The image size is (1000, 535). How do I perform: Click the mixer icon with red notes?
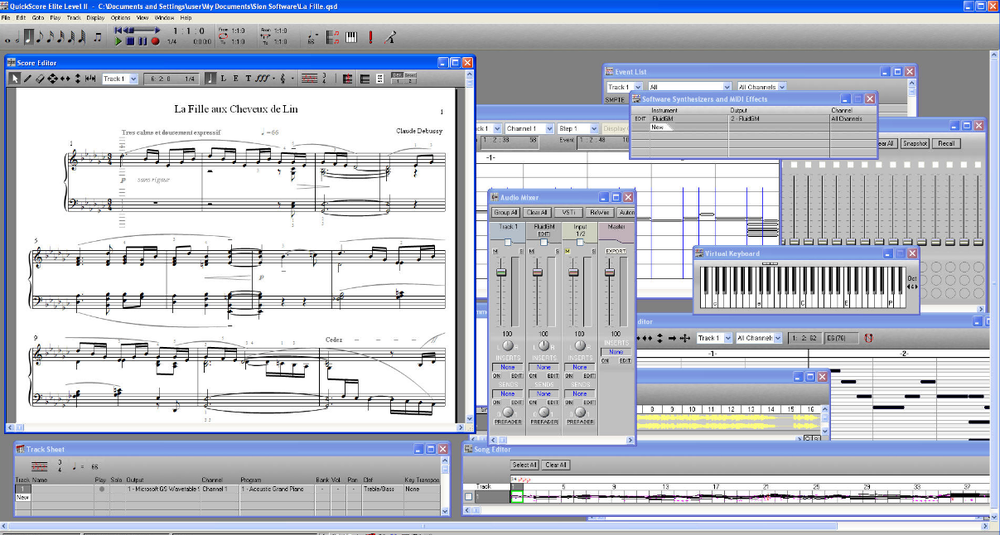332,37
